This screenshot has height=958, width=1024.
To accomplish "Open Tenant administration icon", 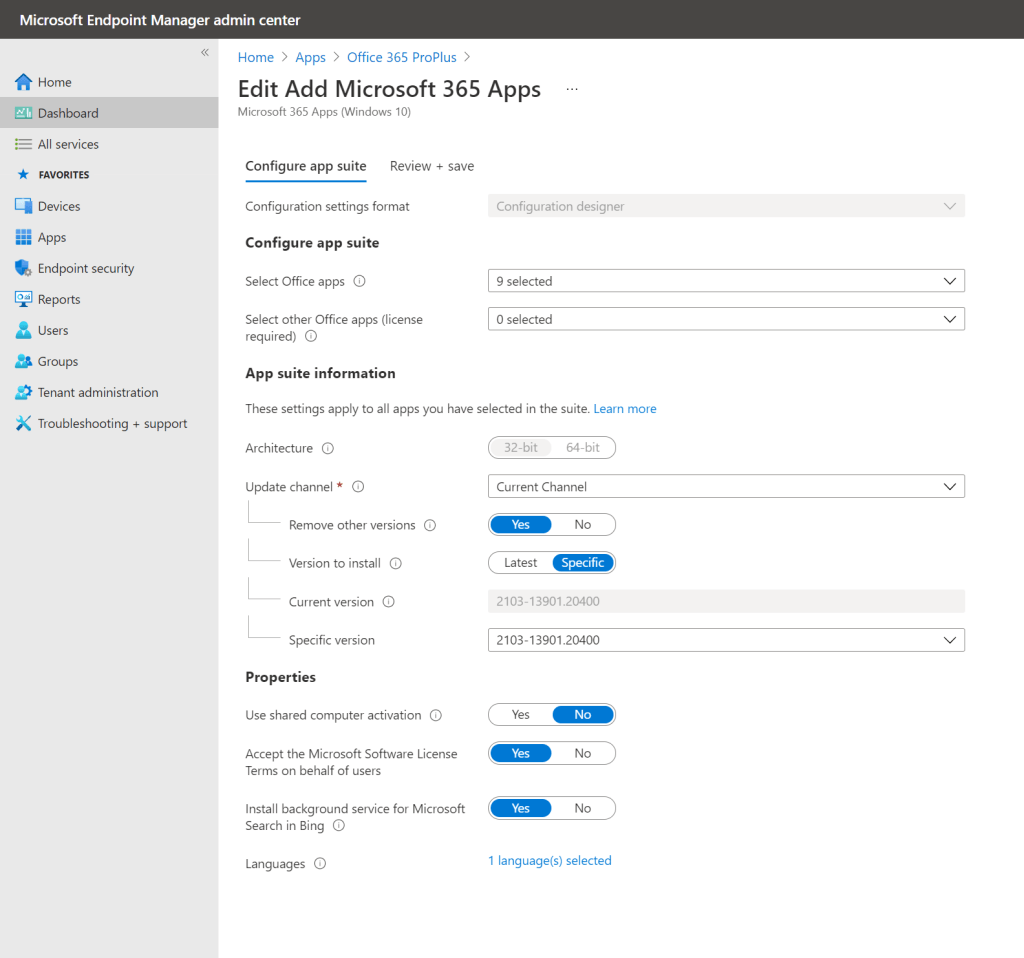I will 24,392.
